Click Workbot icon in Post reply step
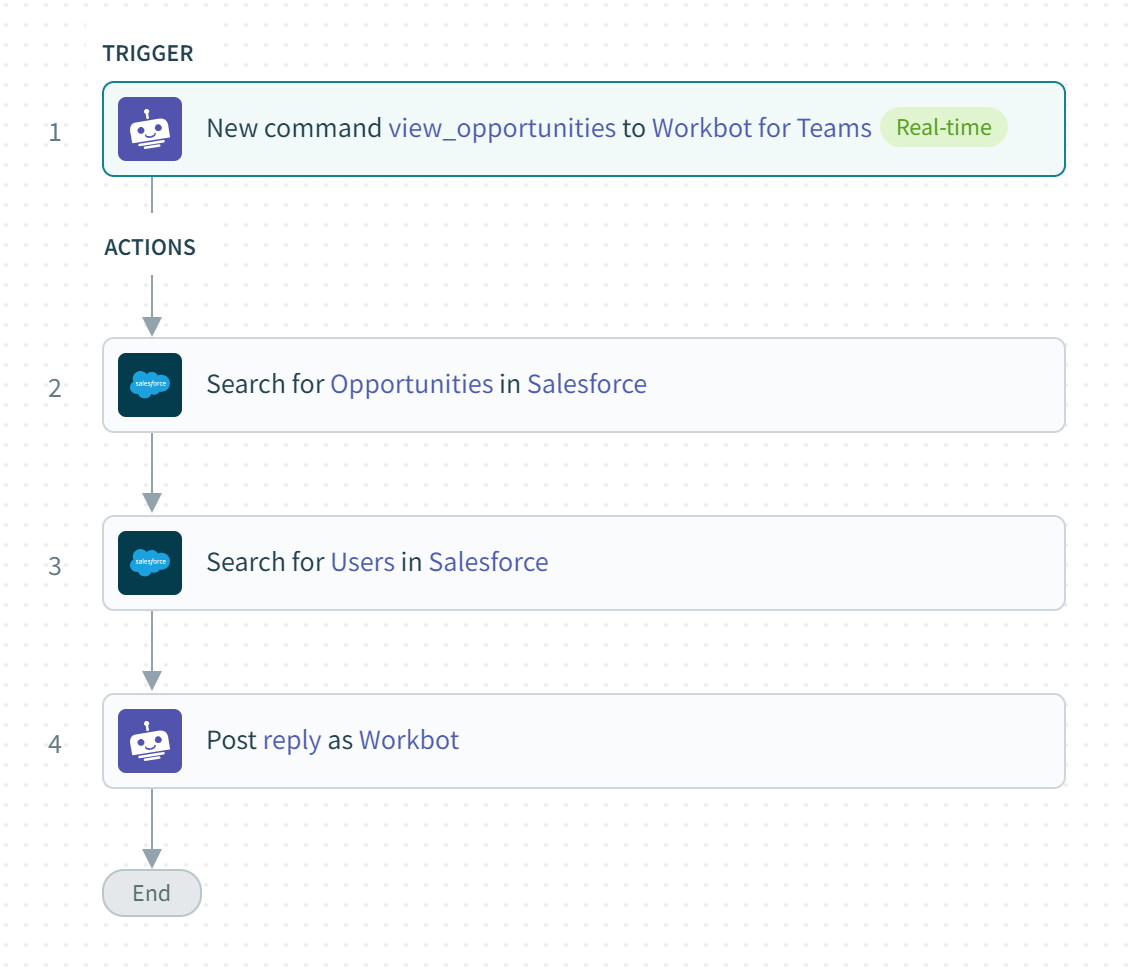The image size is (1128, 978). pos(150,741)
